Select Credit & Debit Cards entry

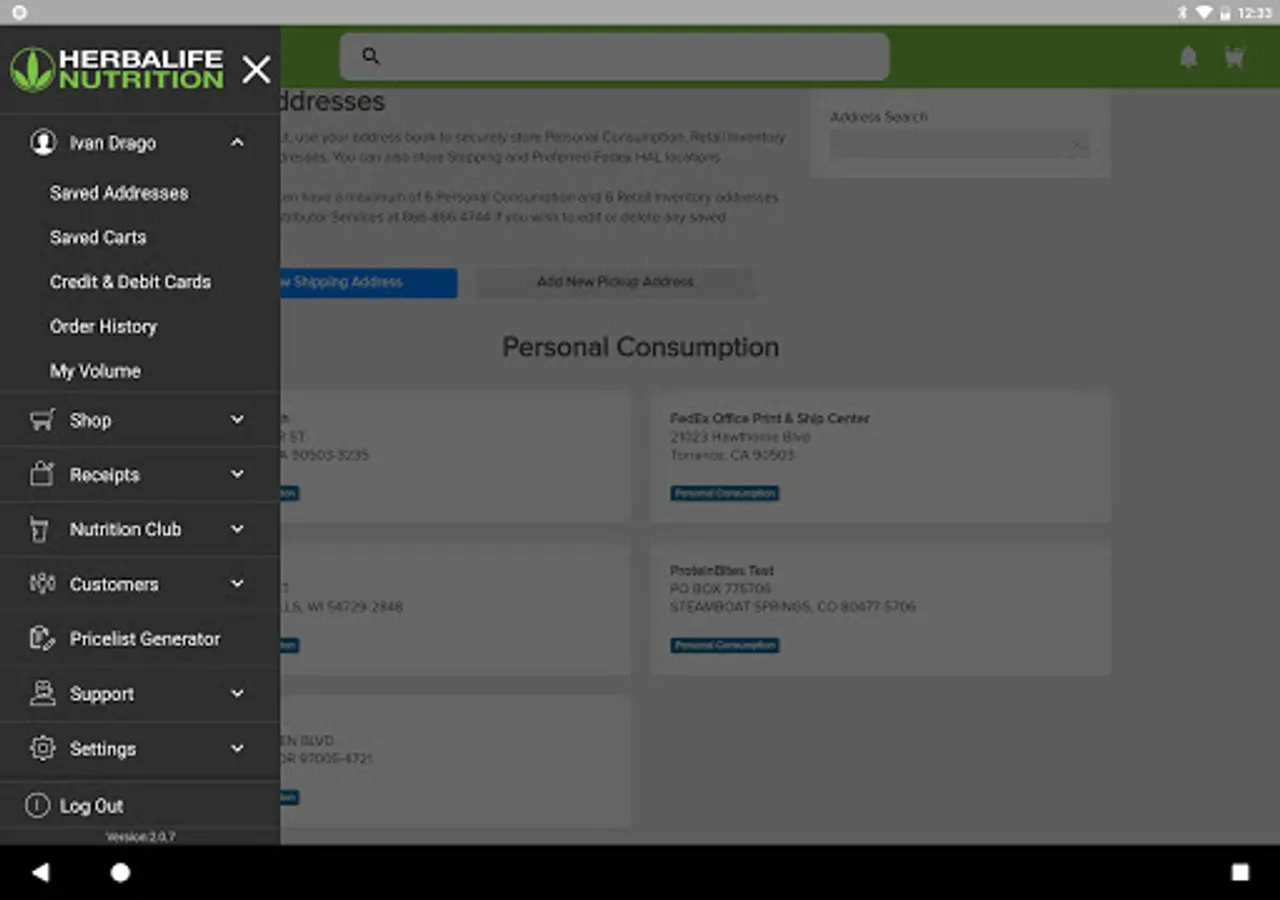[x=130, y=282]
